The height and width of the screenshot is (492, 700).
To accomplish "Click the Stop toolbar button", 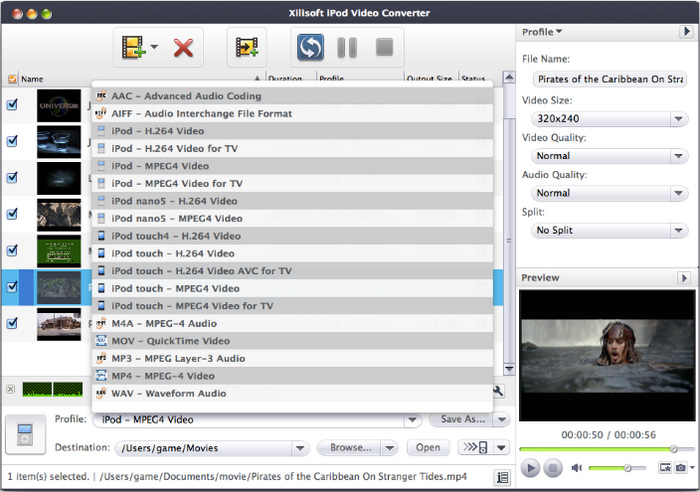I will tap(384, 47).
